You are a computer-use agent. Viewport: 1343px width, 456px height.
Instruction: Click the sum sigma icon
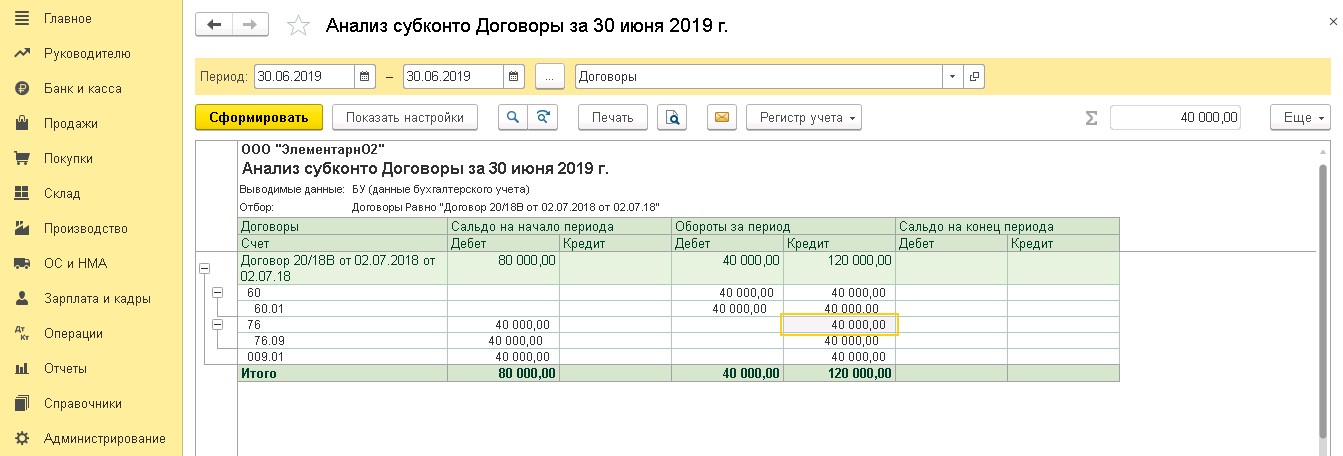tap(1092, 118)
